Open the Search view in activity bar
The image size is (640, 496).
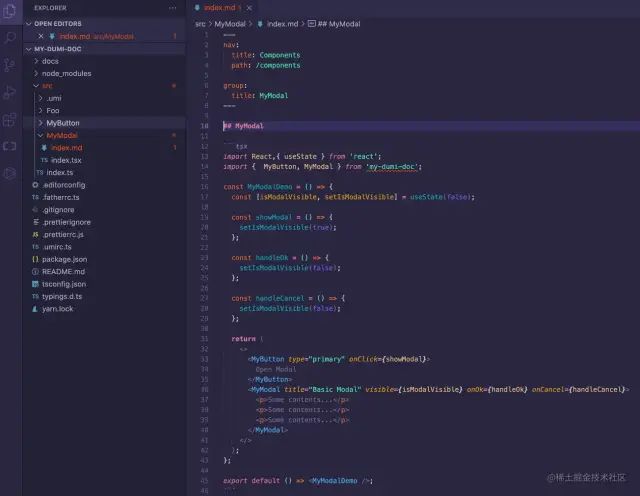pyautogui.click(x=9, y=38)
